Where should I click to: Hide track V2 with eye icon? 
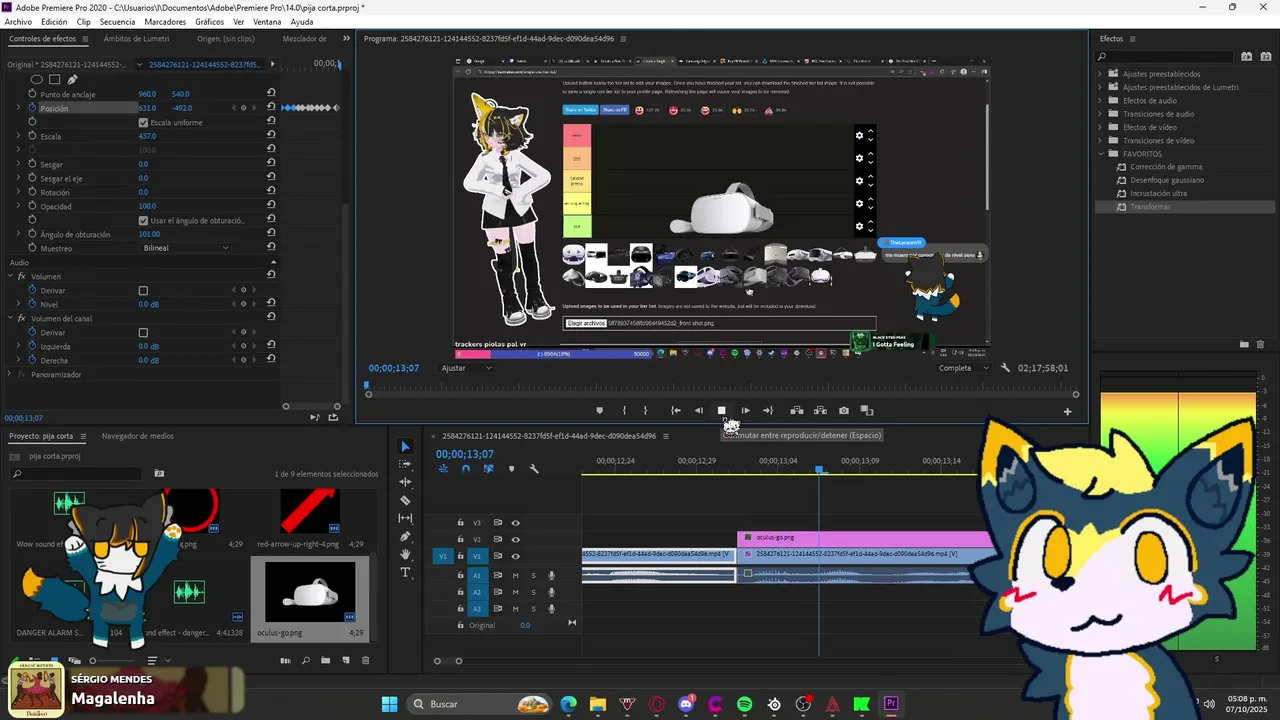click(x=516, y=539)
